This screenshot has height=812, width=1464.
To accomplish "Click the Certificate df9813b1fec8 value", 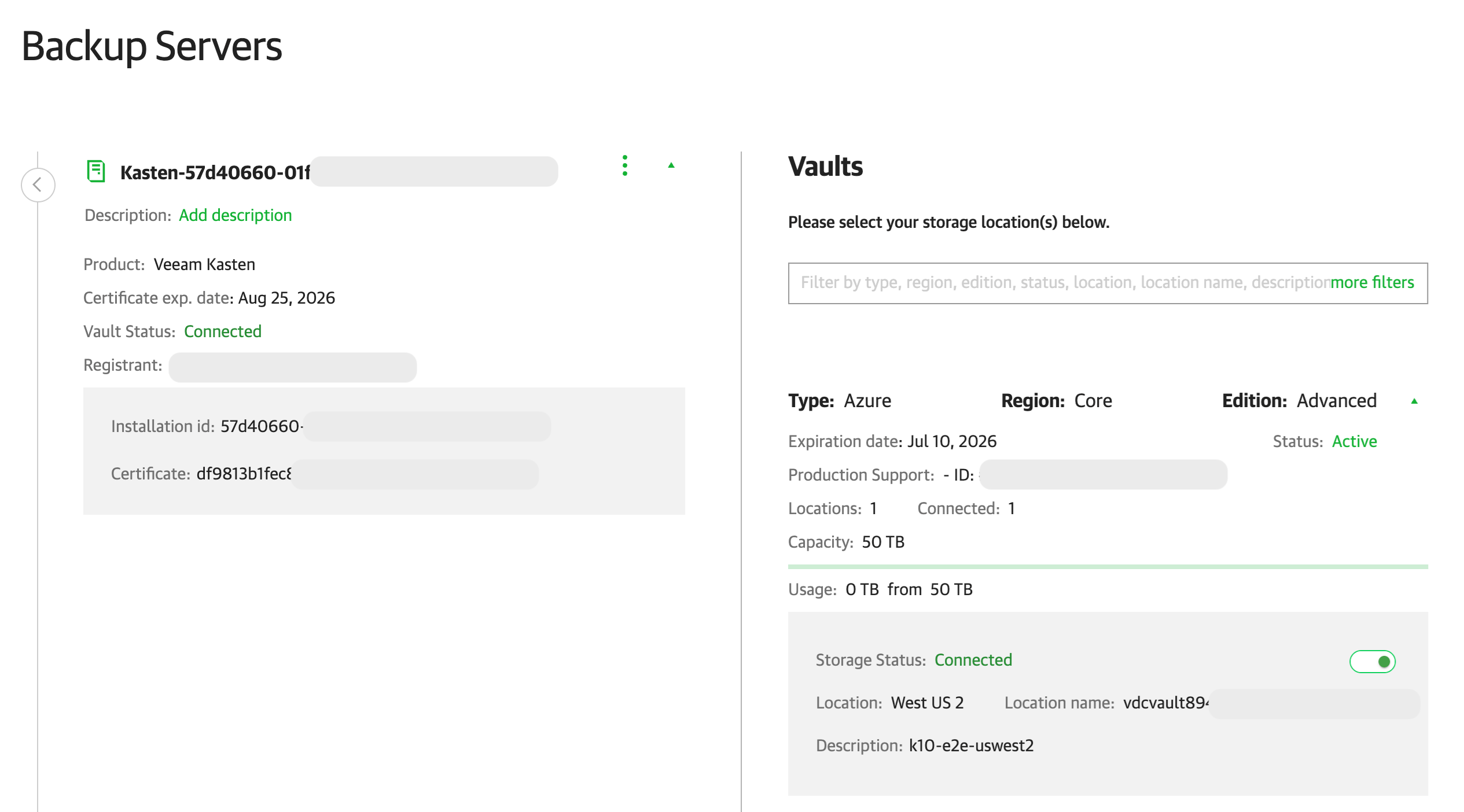I will pyautogui.click(x=244, y=474).
